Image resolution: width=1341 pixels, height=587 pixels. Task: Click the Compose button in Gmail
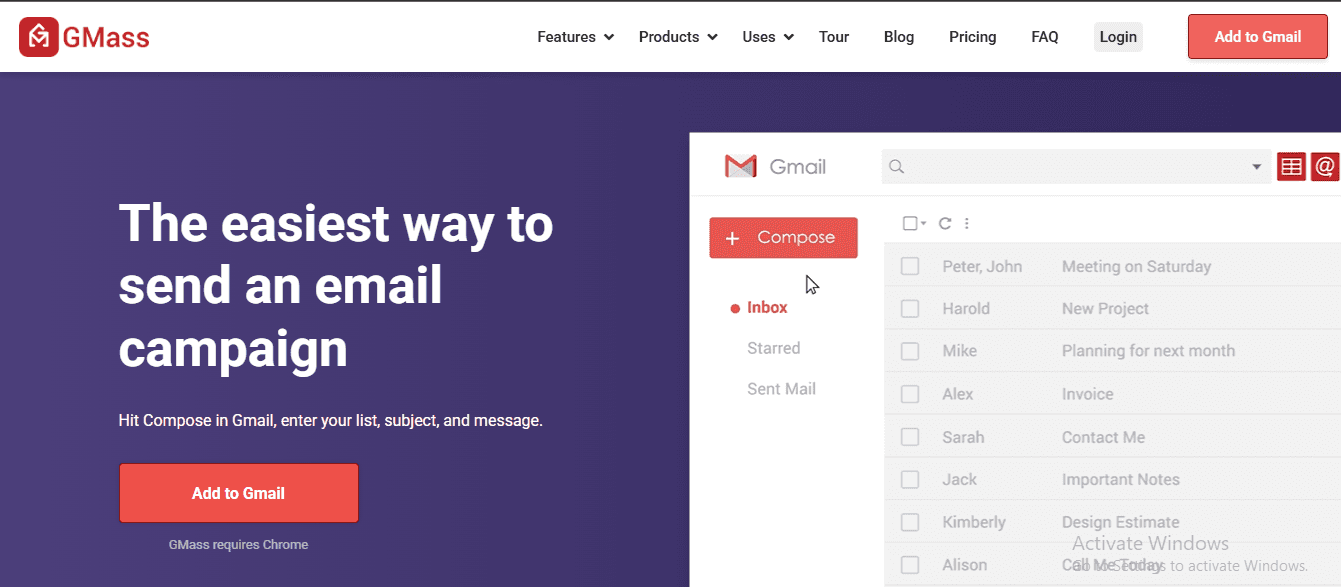[x=783, y=238]
